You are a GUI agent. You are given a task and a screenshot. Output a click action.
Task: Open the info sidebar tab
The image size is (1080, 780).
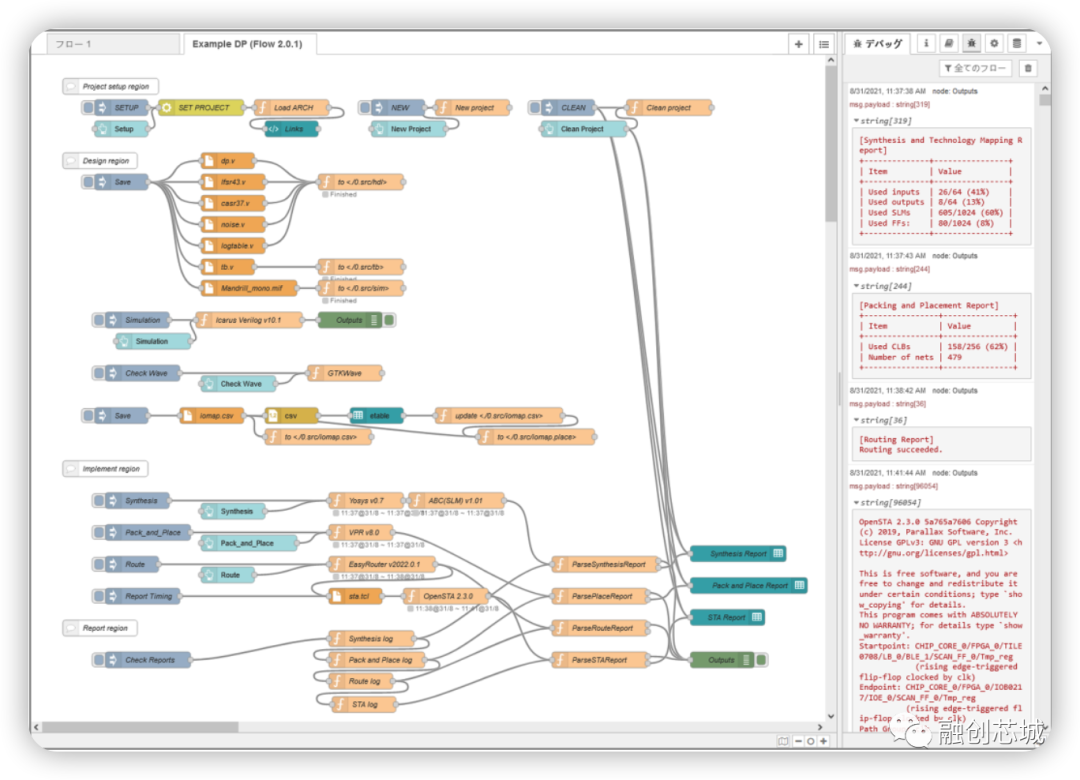pos(926,43)
